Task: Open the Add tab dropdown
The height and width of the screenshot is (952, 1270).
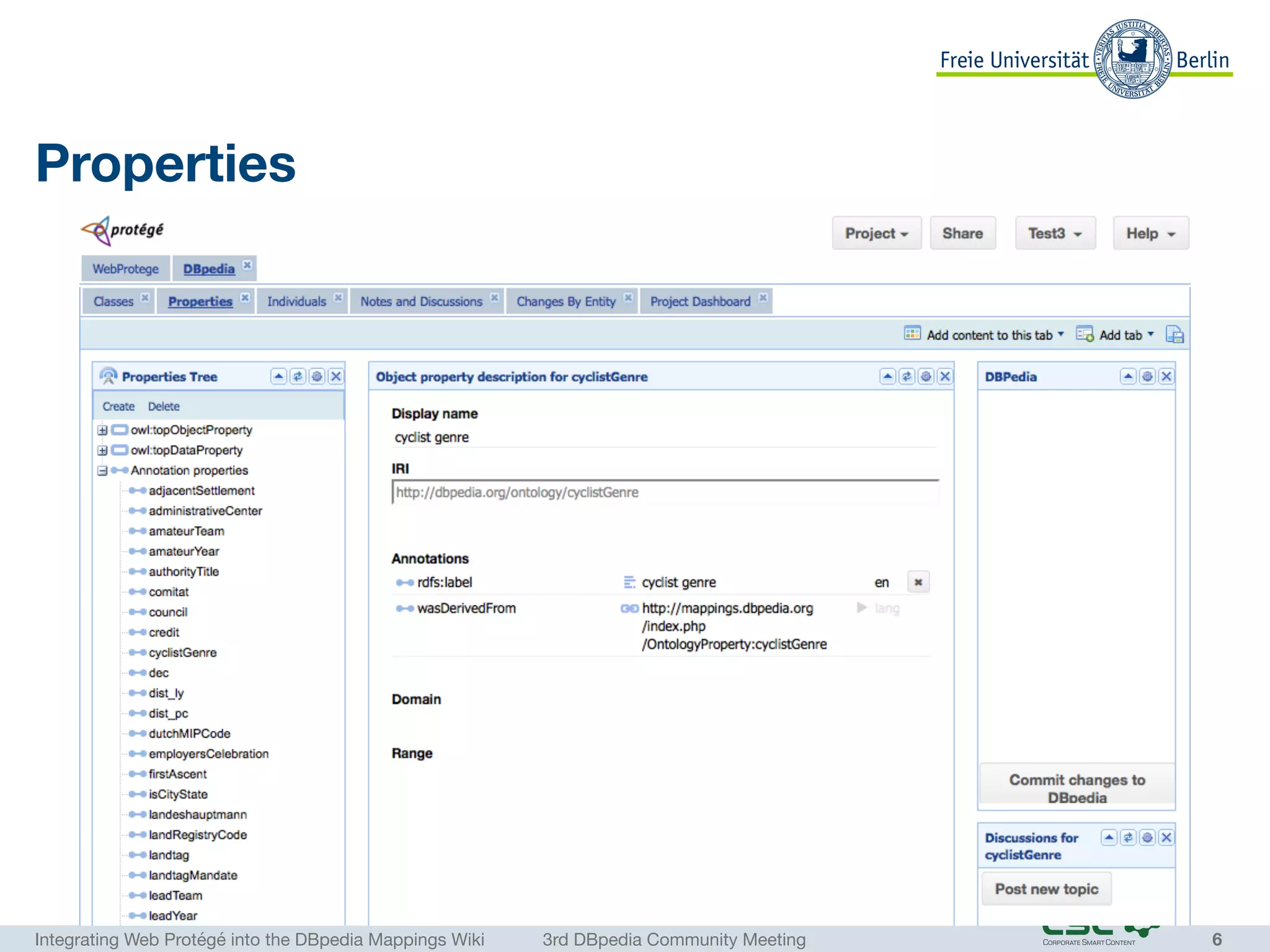Action: (x=1115, y=335)
